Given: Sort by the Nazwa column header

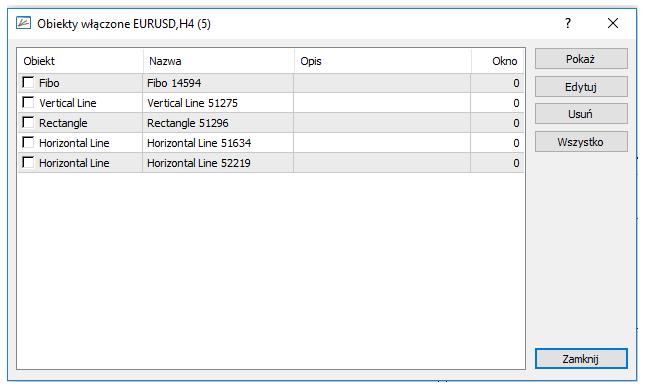Looking at the screenshot, I should pos(219,61).
